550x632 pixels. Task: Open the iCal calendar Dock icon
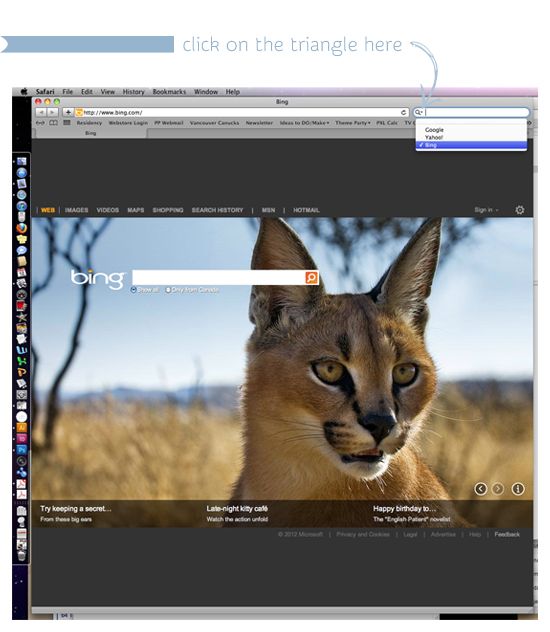[22, 272]
